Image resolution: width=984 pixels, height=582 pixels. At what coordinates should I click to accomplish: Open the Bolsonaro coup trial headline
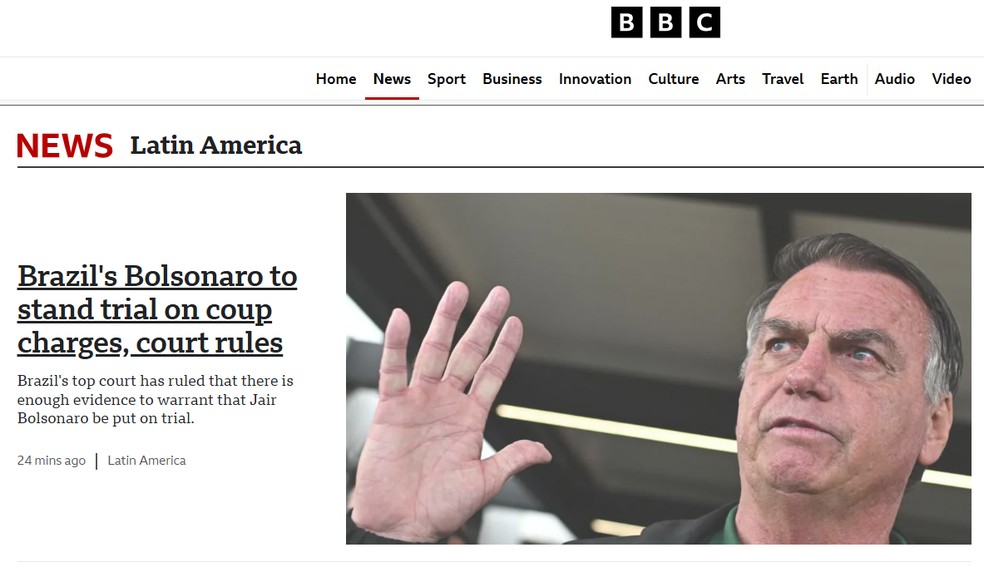[x=157, y=310]
